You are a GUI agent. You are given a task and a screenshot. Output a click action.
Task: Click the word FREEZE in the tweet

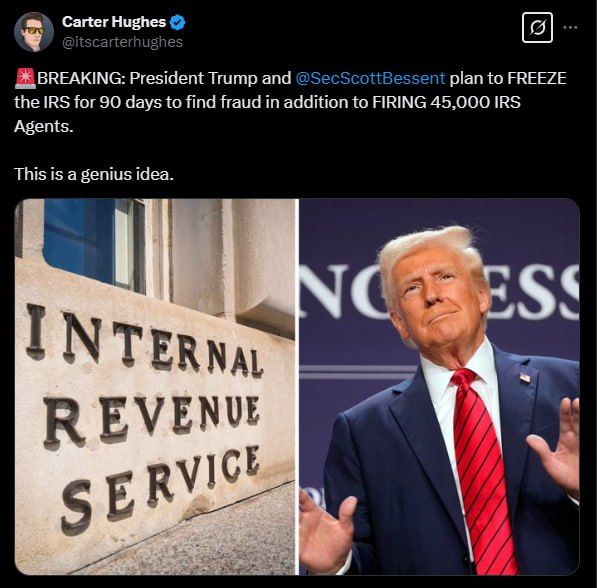(x=537, y=78)
